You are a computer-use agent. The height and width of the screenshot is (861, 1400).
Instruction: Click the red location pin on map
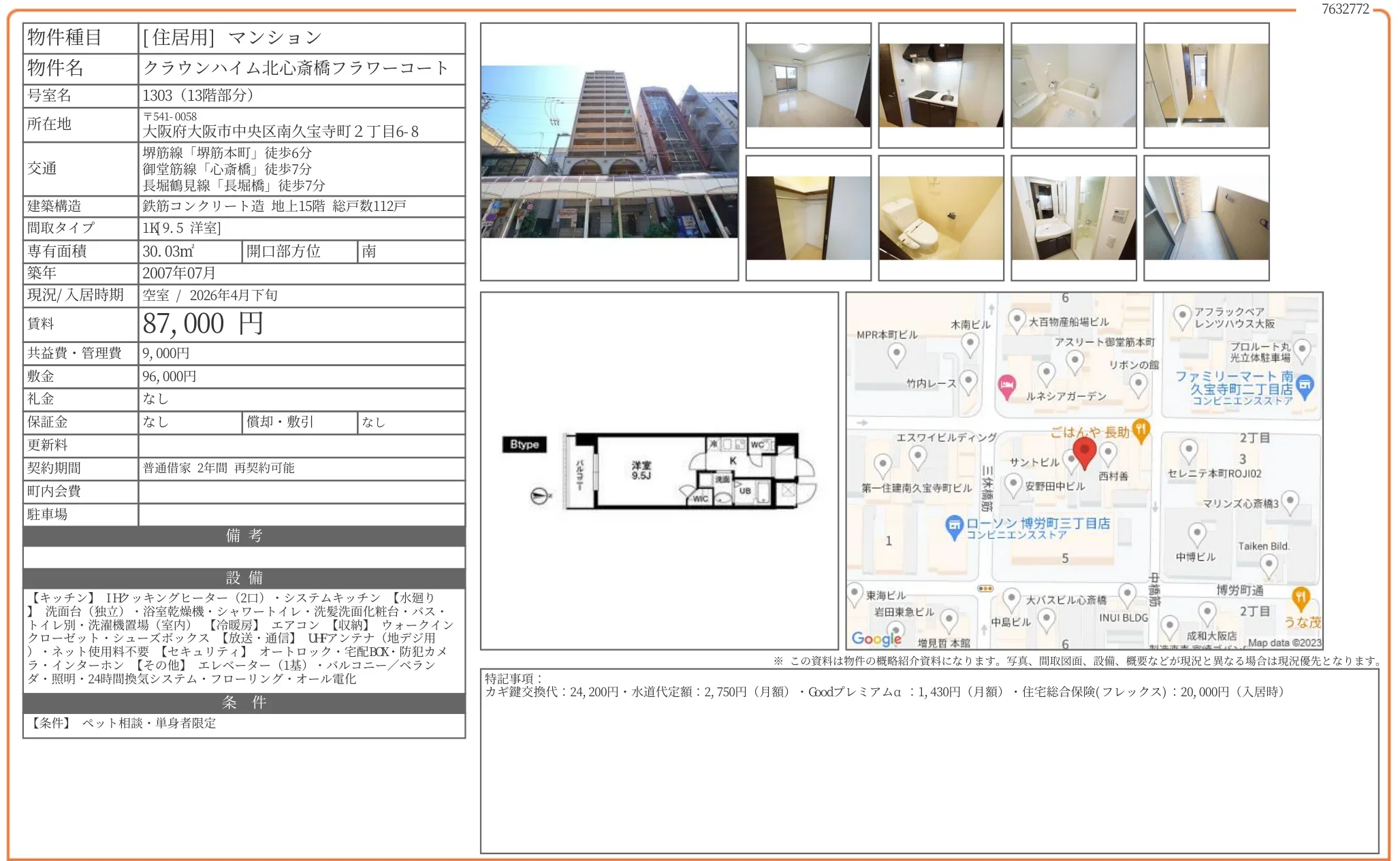pos(1084,451)
